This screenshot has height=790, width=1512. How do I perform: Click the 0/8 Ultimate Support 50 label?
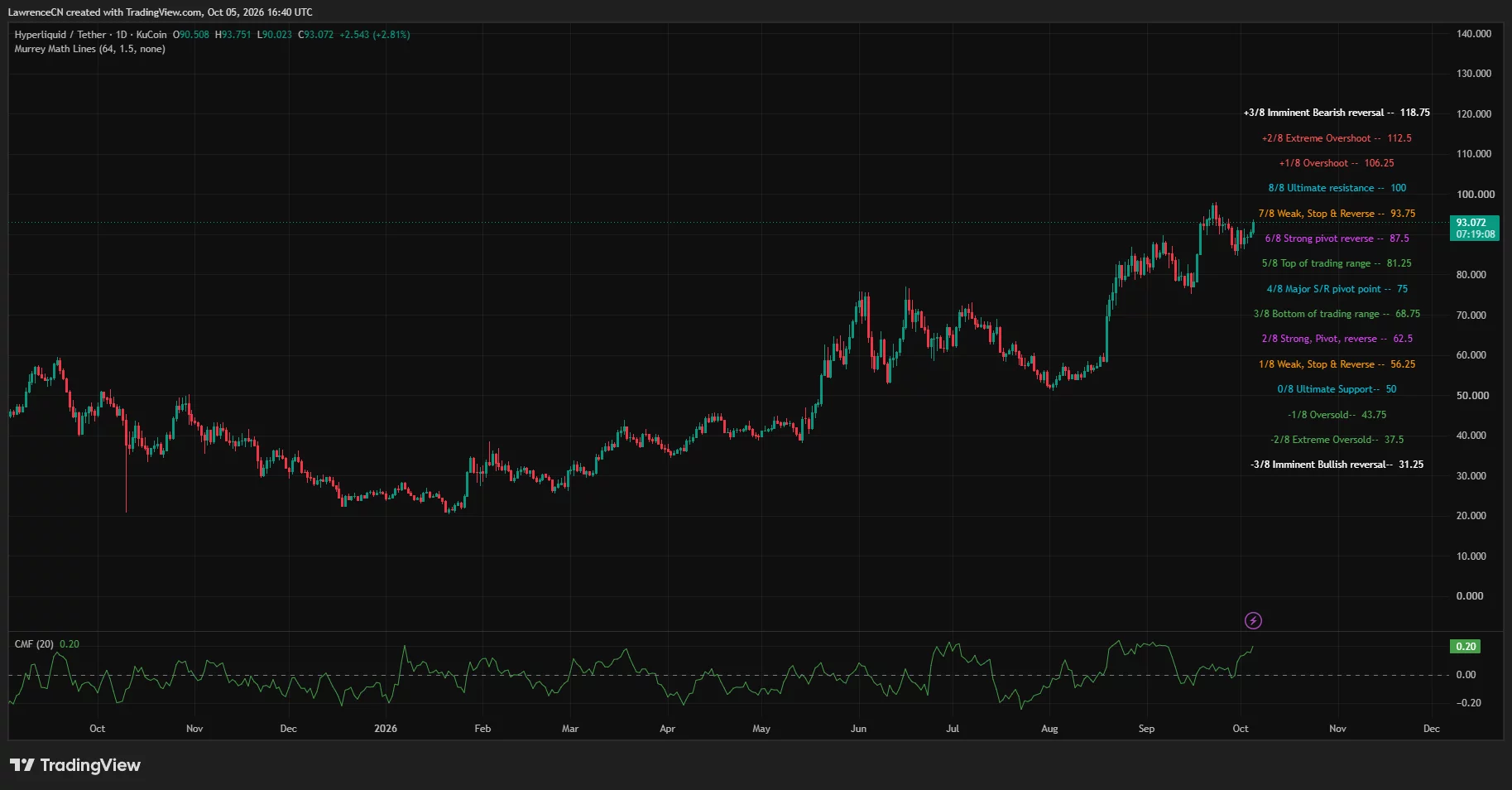point(1337,389)
